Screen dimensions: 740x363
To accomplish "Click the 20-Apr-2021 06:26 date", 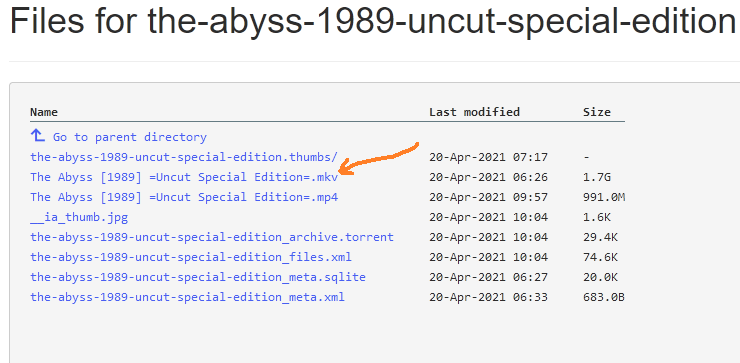I will pyautogui.click(x=488, y=177).
